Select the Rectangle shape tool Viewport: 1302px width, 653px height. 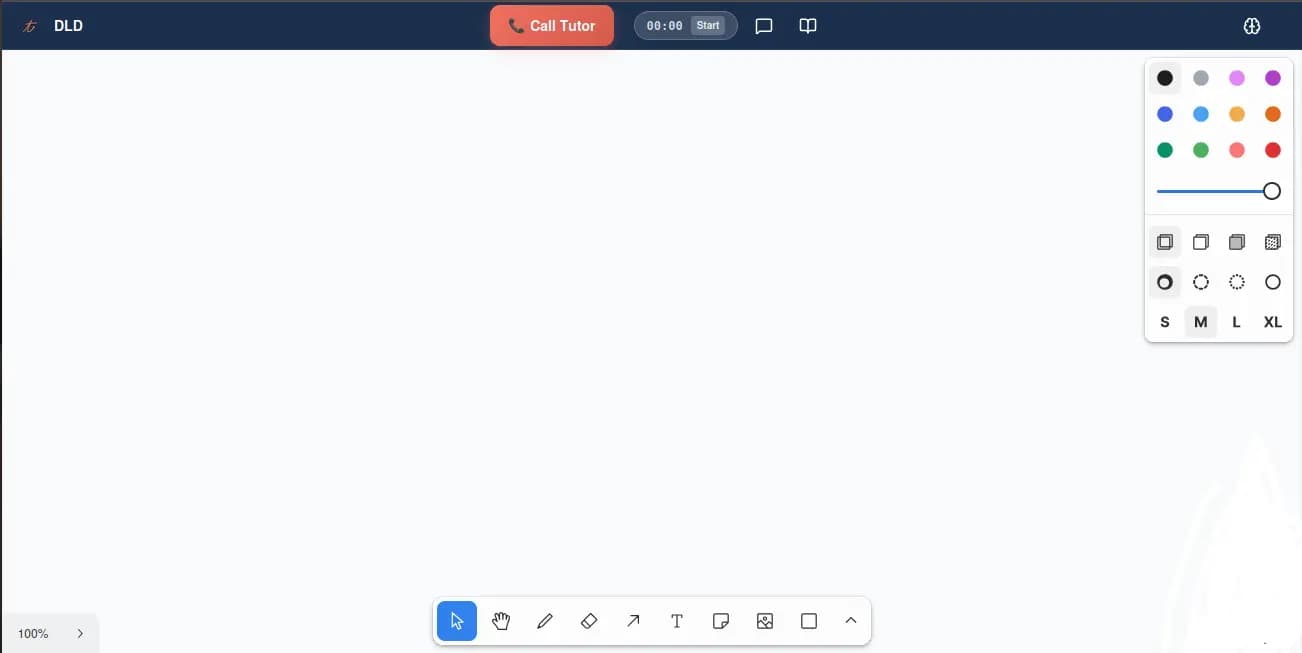809,621
